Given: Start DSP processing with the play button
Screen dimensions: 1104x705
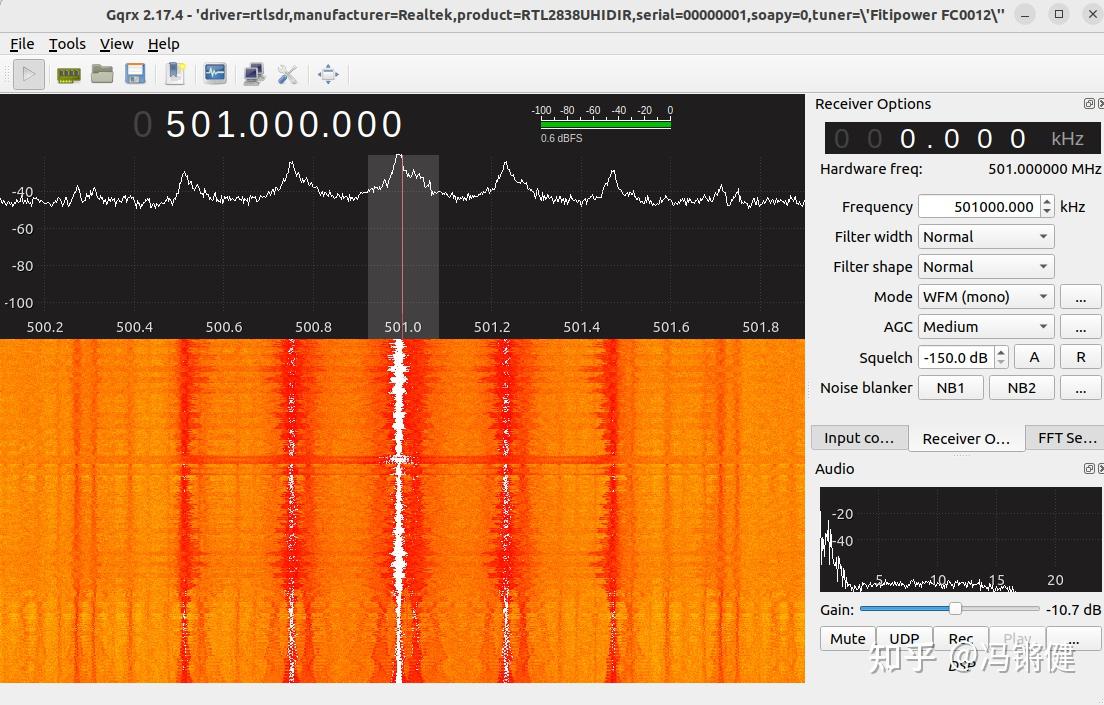Looking at the screenshot, I should pyautogui.click(x=28, y=74).
